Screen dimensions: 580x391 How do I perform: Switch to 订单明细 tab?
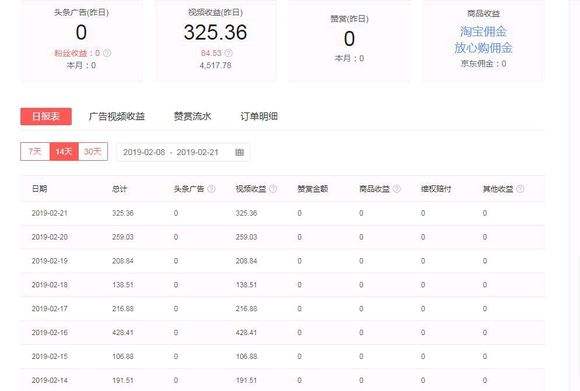[259, 117]
